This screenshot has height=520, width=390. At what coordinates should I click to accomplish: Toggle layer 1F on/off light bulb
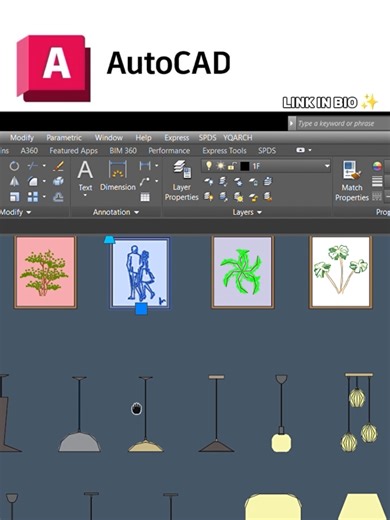tap(209, 166)
